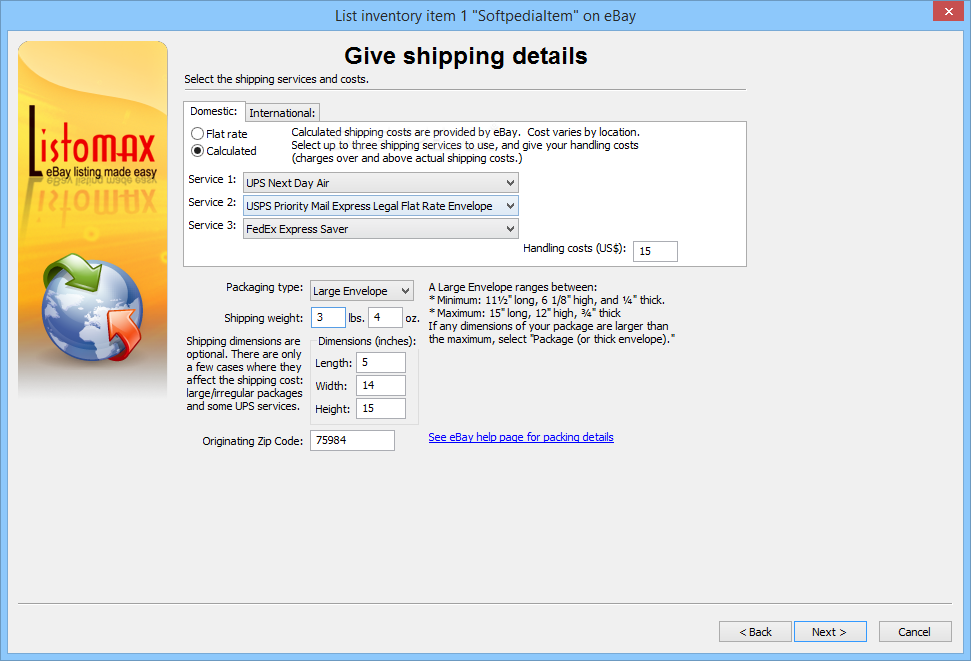
Task: Click the 'Service 1:' label
Action: click(x=212, y=179)
